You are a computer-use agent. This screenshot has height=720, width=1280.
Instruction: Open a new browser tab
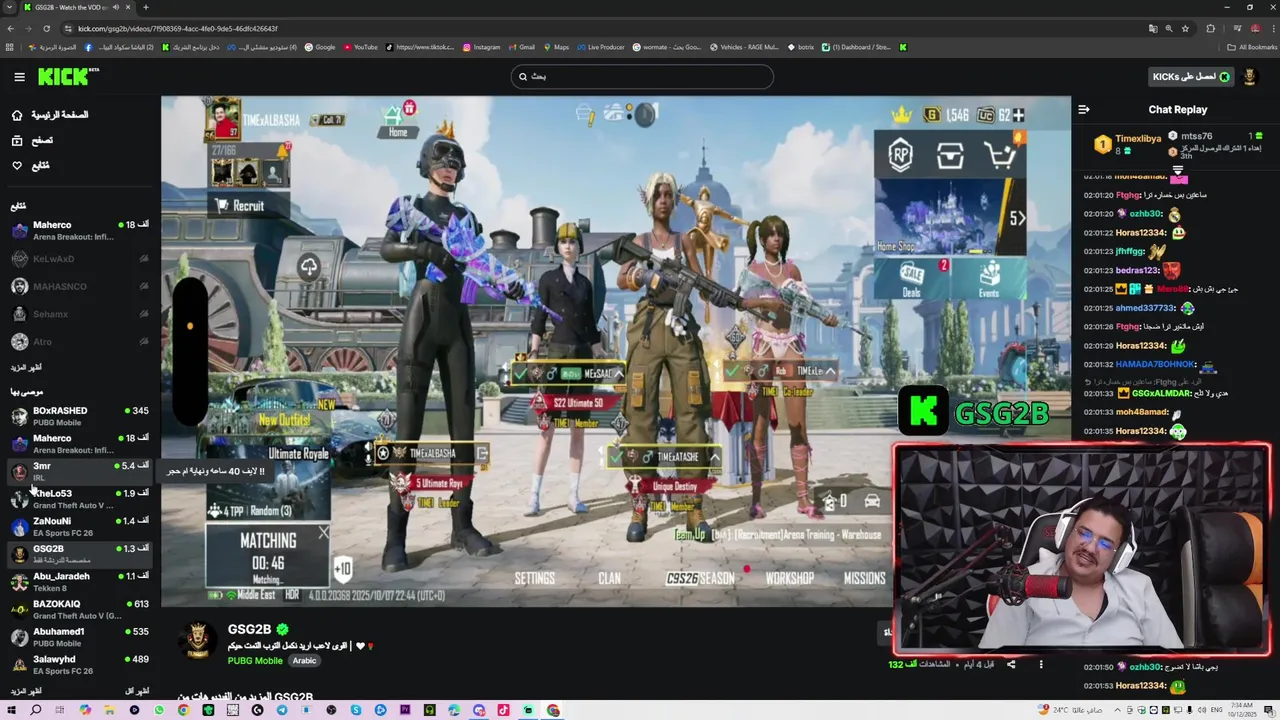pyautogui.click(x=146, y=7)
